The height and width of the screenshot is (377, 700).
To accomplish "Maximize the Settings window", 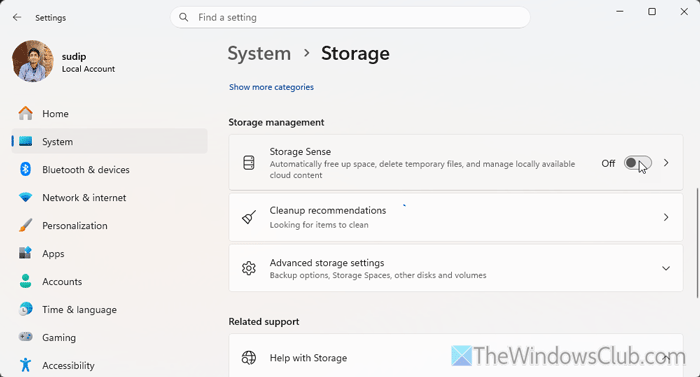I will (x=652, y=12).
